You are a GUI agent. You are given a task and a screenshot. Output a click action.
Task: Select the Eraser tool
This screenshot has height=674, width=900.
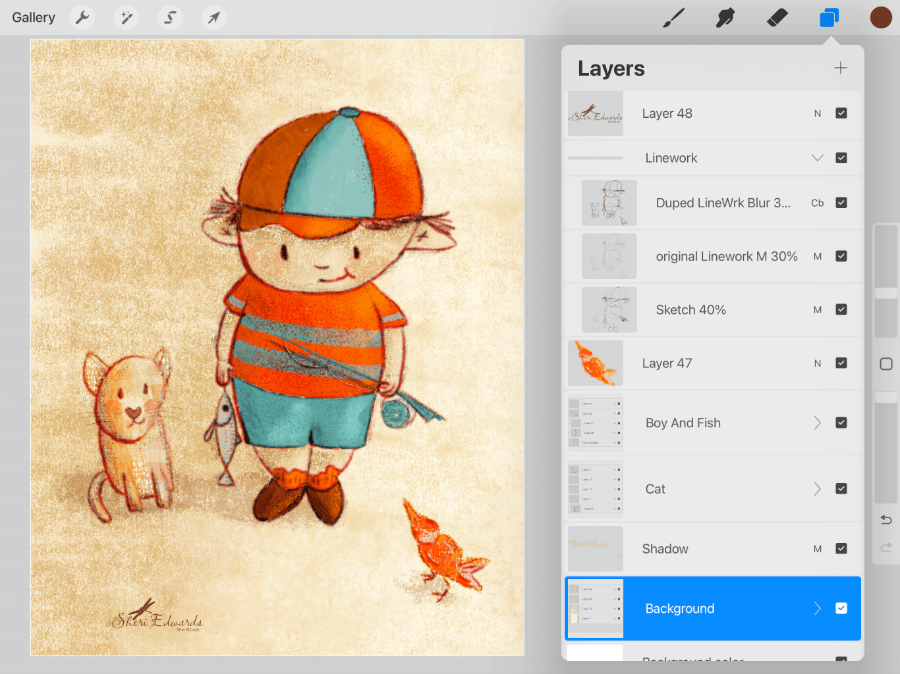pyautogui.click(x=777, y=18)
